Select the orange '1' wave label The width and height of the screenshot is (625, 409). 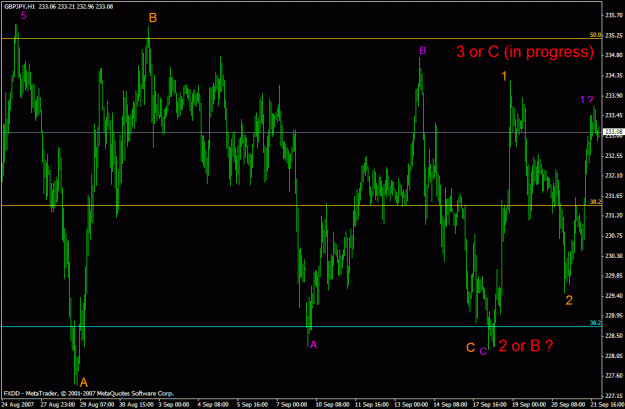[504, 76]
